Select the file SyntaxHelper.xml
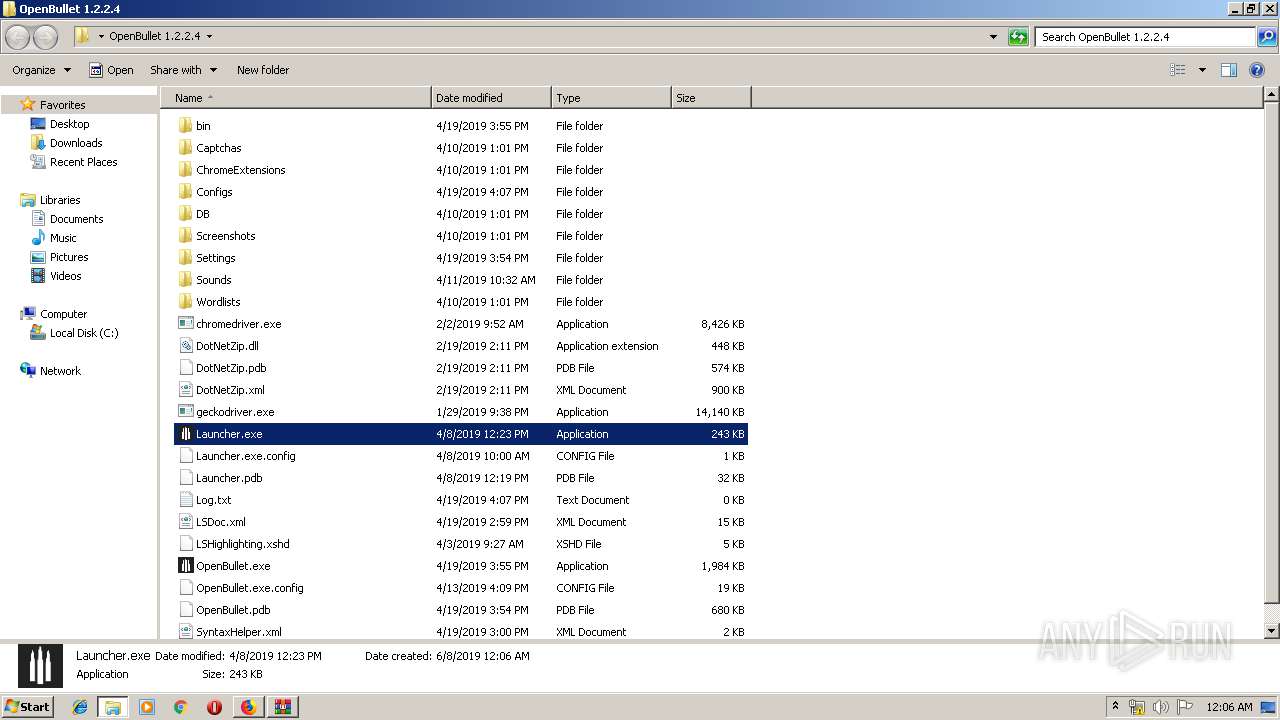The height and width of the screenshot is (720, 1280). 238,632
